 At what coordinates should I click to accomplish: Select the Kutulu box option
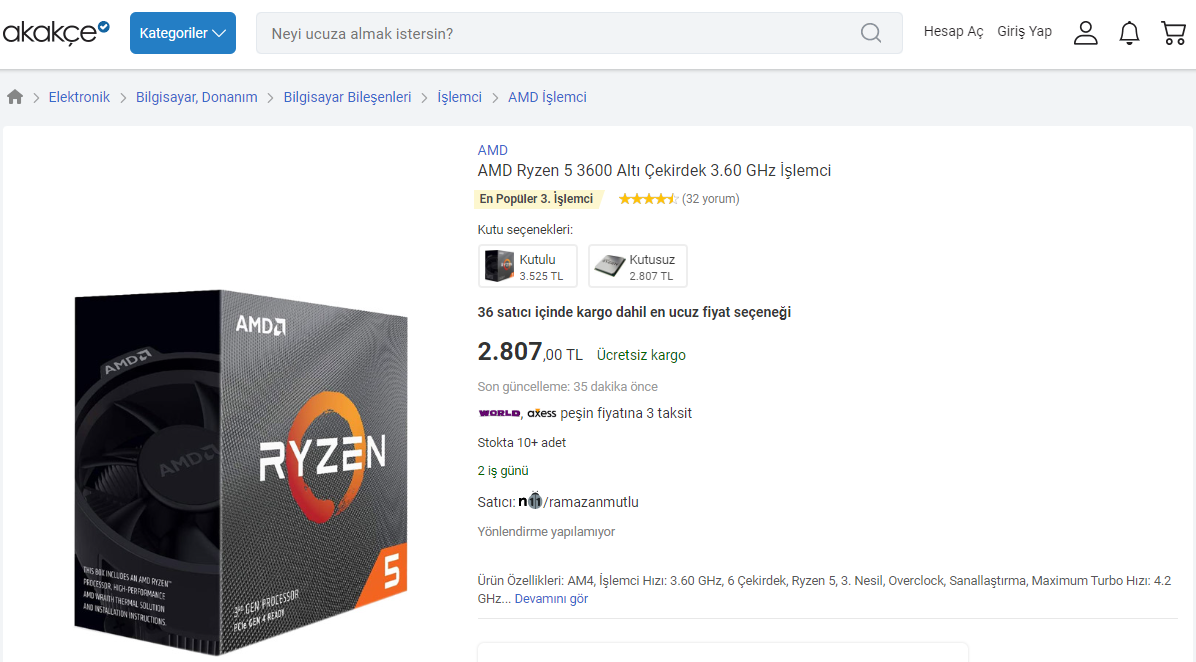[x=527, y=266]
